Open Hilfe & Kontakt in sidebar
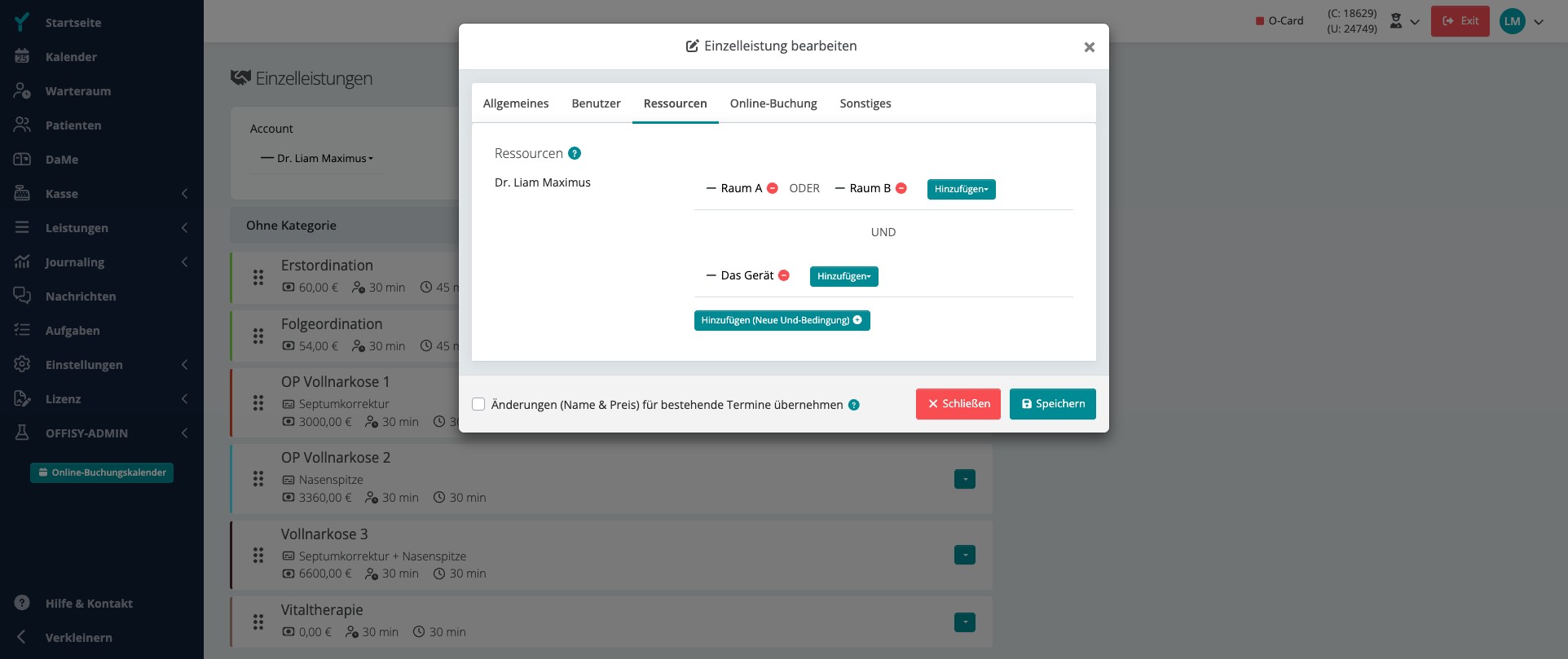The image size is (1568, 659). [88, 604]
